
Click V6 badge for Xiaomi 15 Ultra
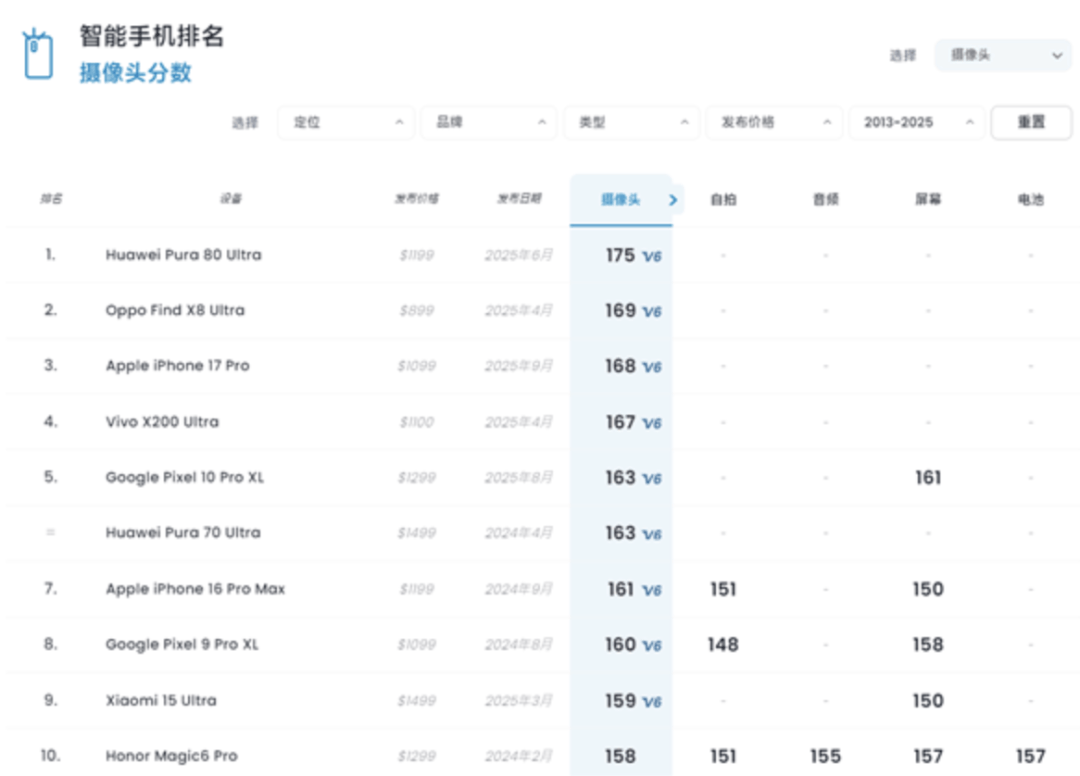652,702
